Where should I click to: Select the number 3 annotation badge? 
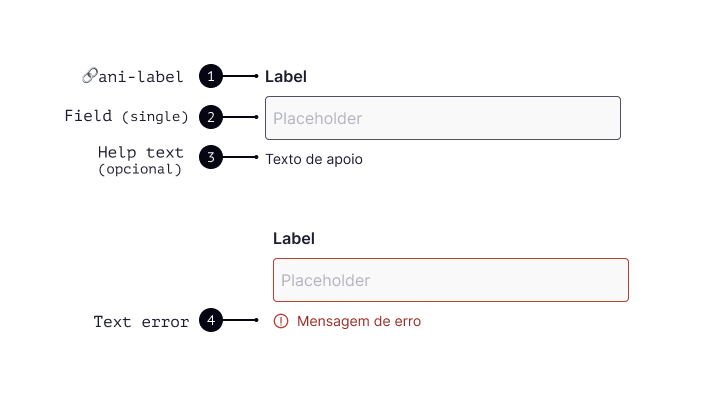(x=211, y=157)
